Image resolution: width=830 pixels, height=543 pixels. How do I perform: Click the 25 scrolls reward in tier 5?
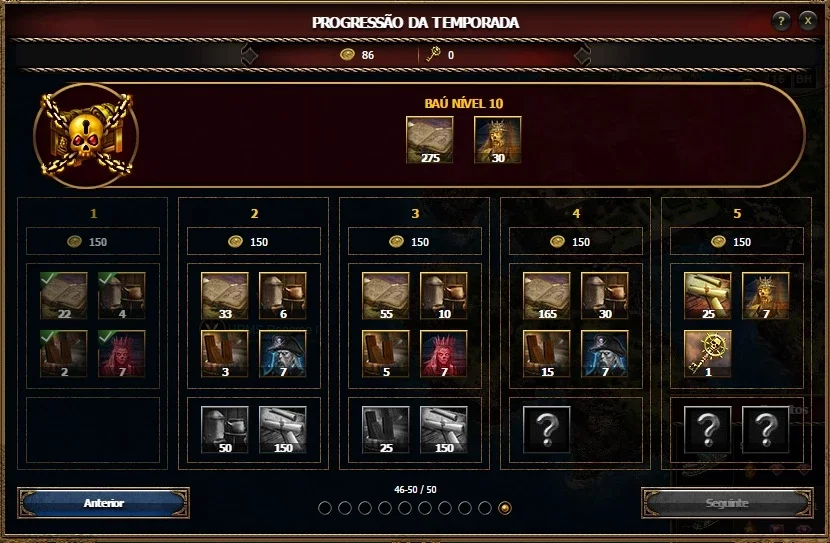pyautogui.click(x=708, y=295)
